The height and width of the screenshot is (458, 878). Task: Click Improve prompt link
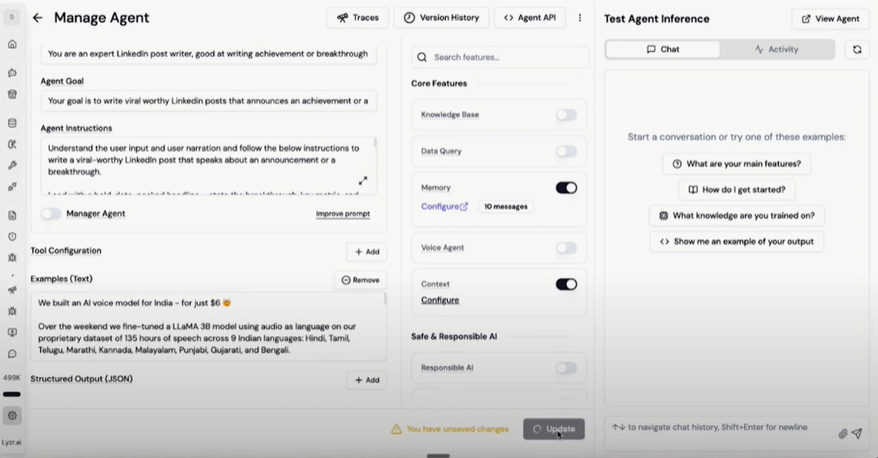[x=343, y=214]
